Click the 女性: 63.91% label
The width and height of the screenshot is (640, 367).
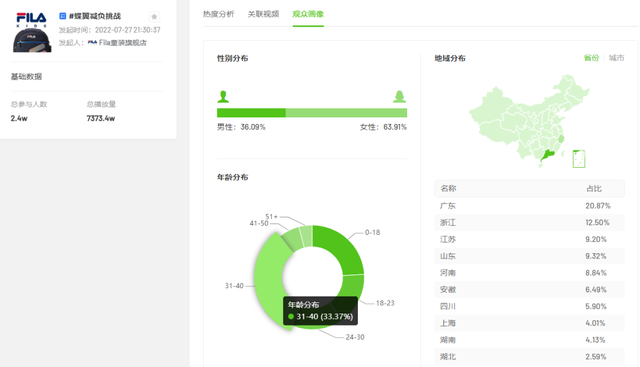383,127
